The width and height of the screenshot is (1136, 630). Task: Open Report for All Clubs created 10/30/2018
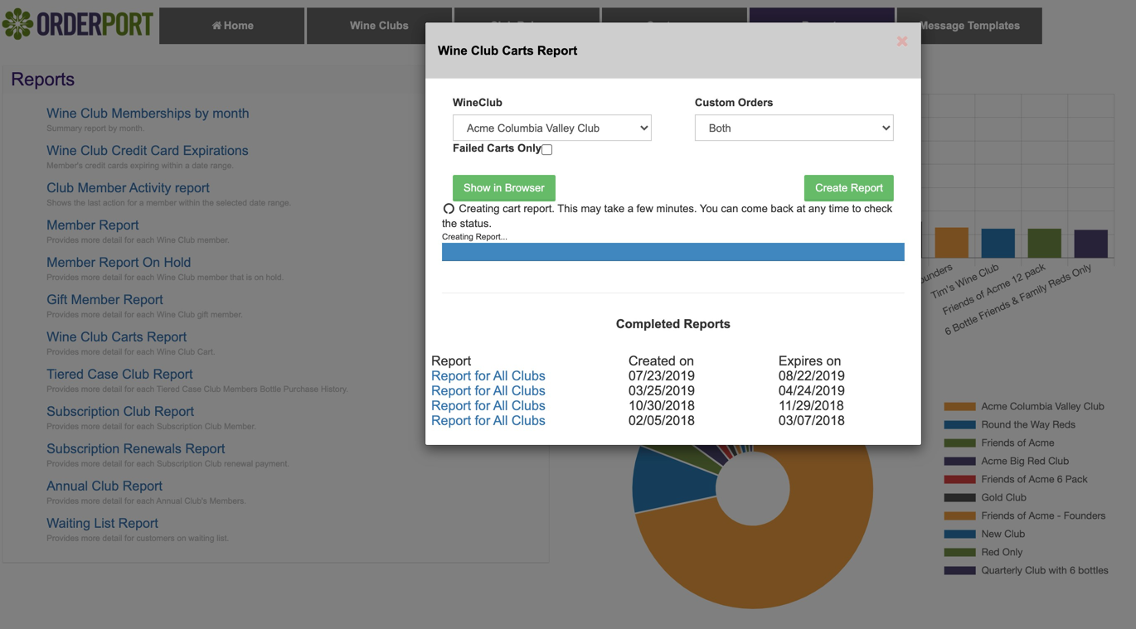pyautogui.click(x=488, y=406)
